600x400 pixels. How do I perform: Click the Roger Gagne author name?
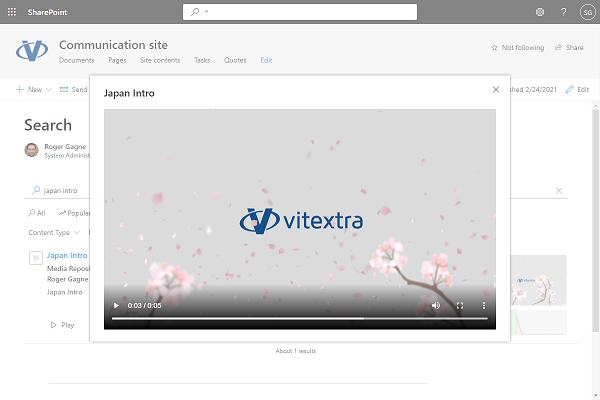click(x=65, y=147)
